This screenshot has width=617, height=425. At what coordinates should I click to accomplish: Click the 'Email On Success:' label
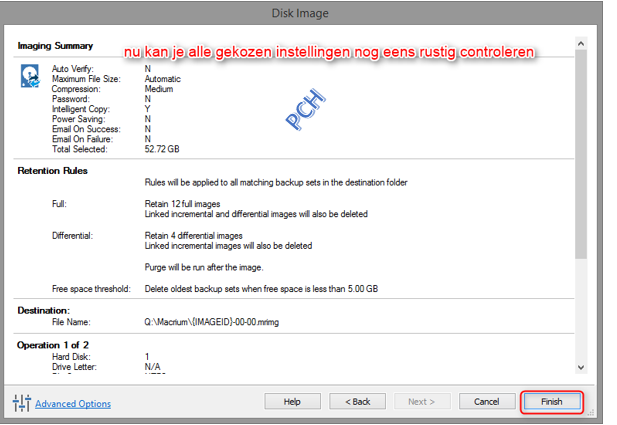tap(86, 129)
